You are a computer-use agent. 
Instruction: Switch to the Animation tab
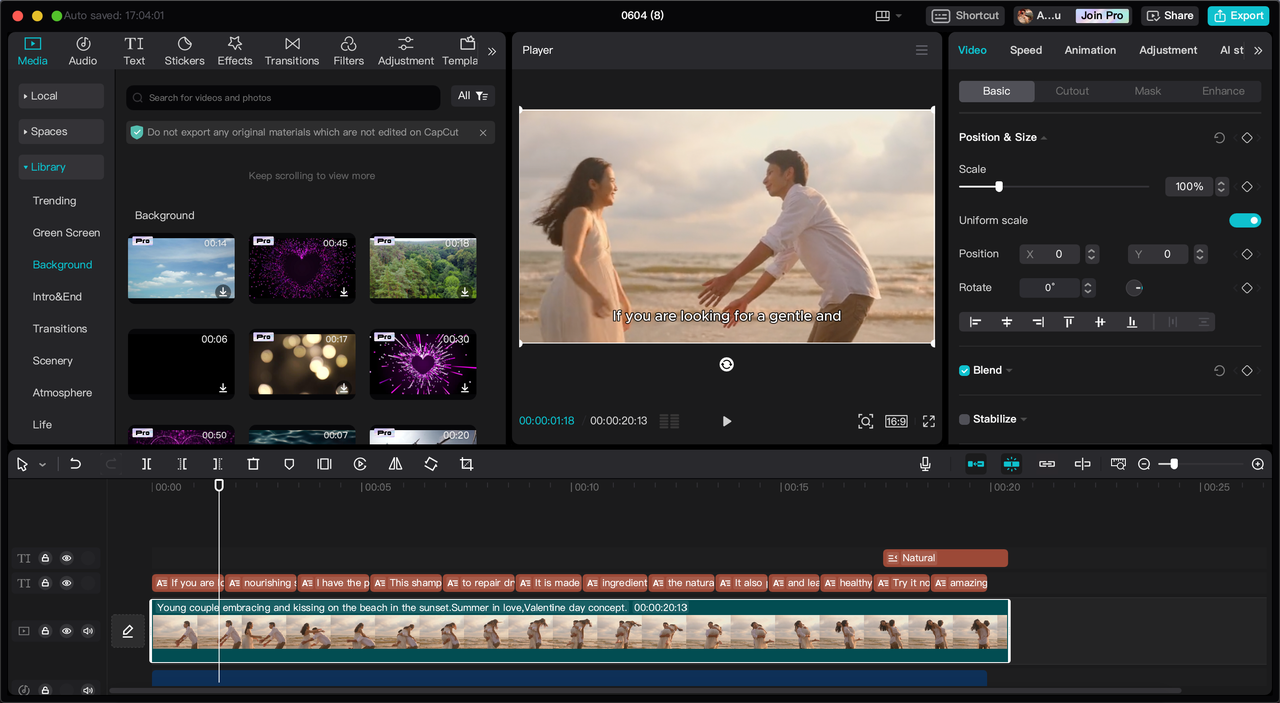(x=1090, y=50)
